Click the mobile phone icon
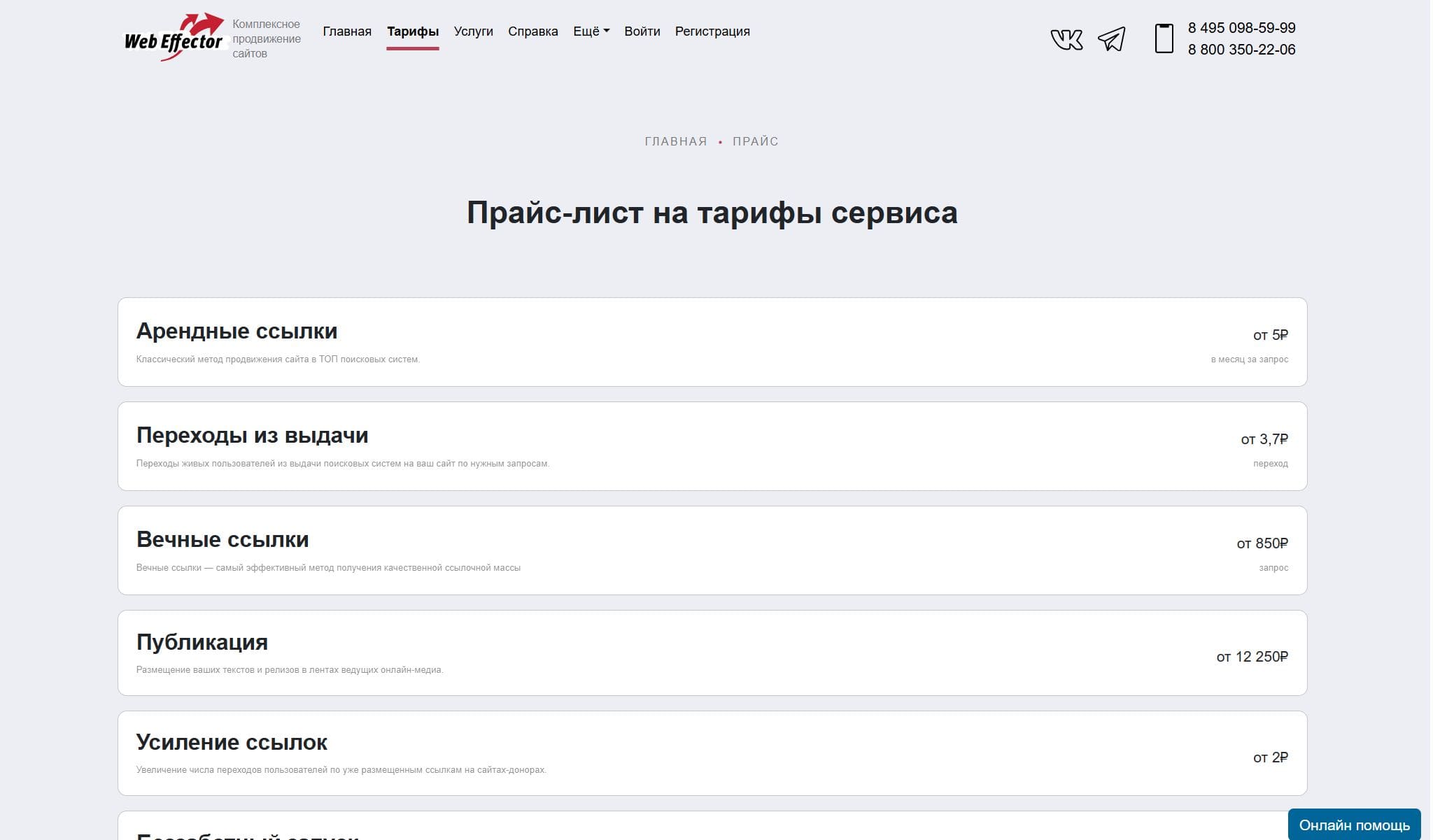 click(x=1164, y=38)
